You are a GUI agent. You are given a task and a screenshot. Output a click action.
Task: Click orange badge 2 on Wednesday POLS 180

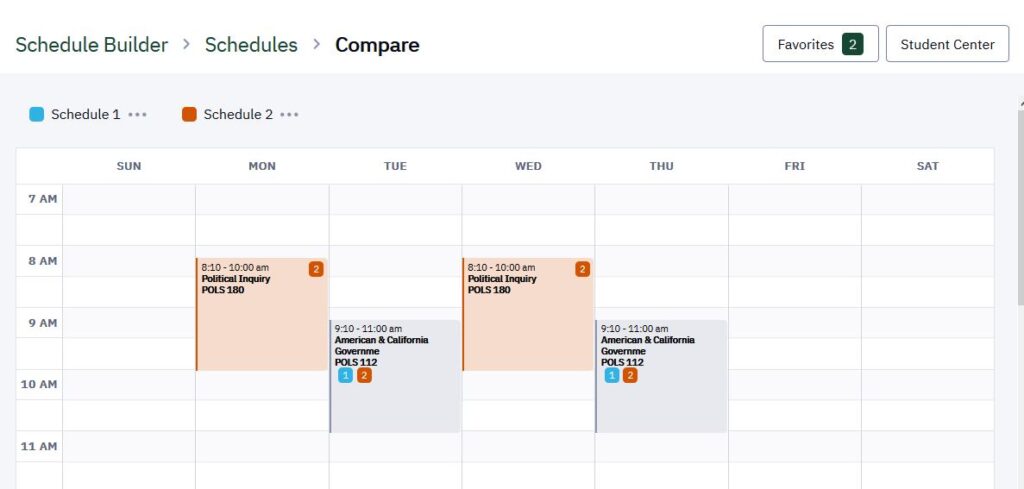pyautogui.click(x=583, y=269)
